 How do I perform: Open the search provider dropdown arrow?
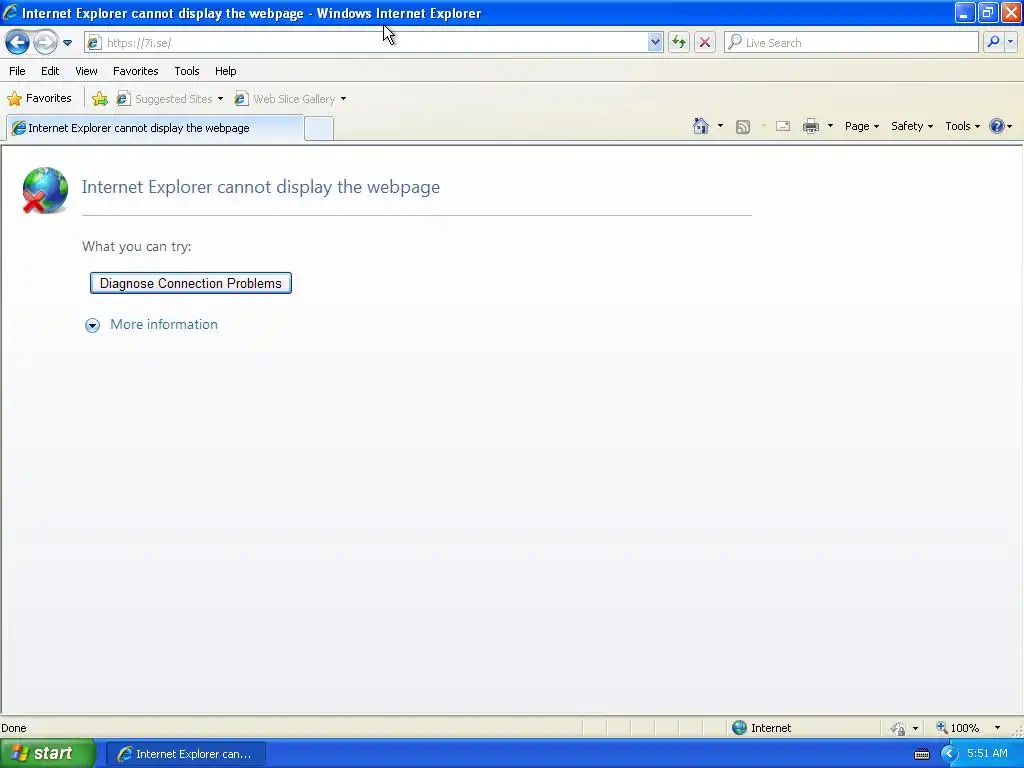pos(1010,42)
